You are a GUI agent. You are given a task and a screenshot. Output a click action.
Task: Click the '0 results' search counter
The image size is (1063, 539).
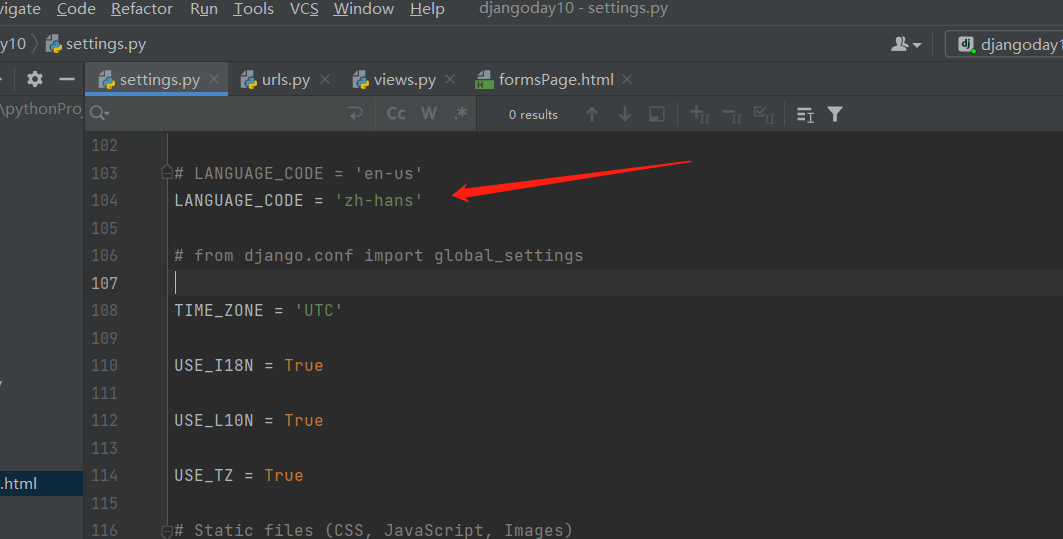[x=534, y=115]
